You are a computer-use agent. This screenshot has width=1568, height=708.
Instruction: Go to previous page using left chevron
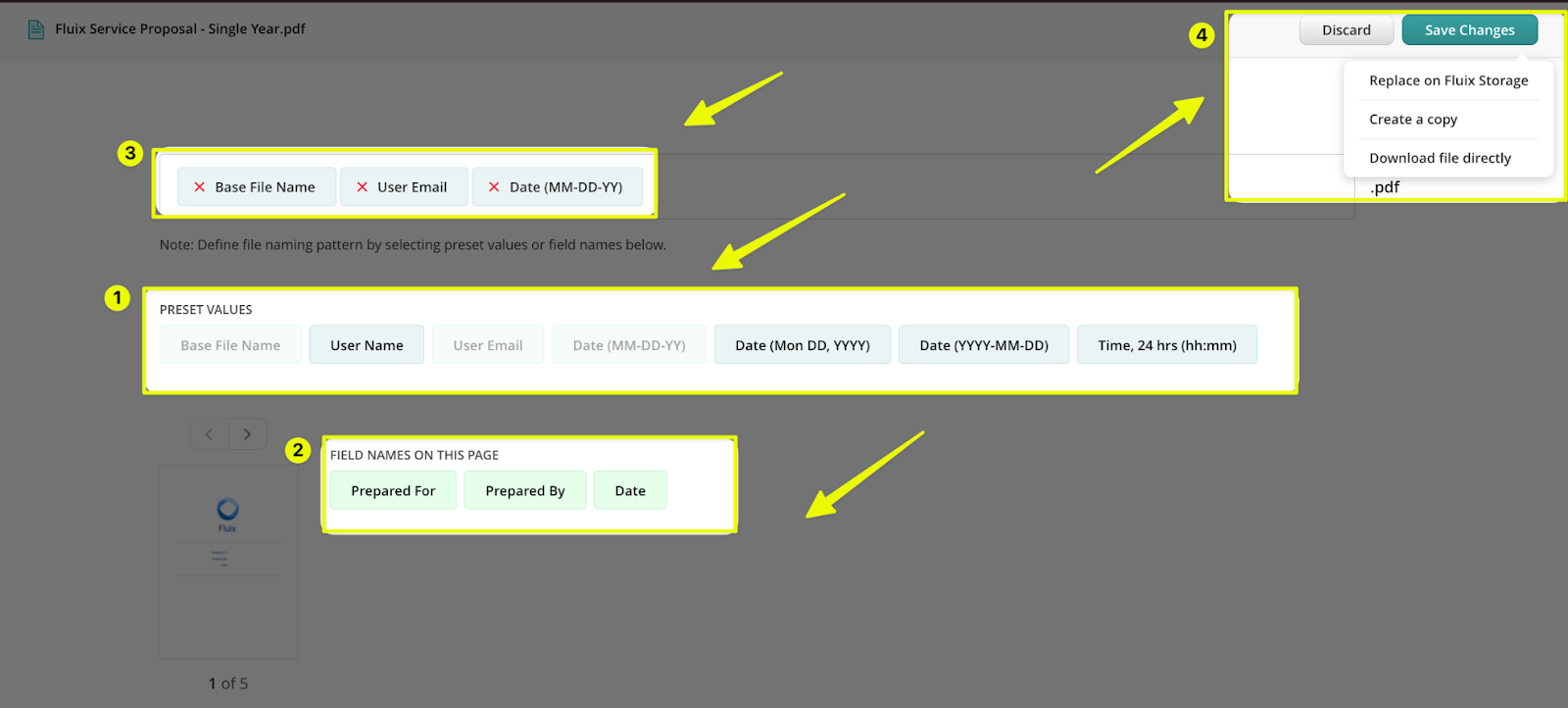pyautogui.click(x=209, y=434)
